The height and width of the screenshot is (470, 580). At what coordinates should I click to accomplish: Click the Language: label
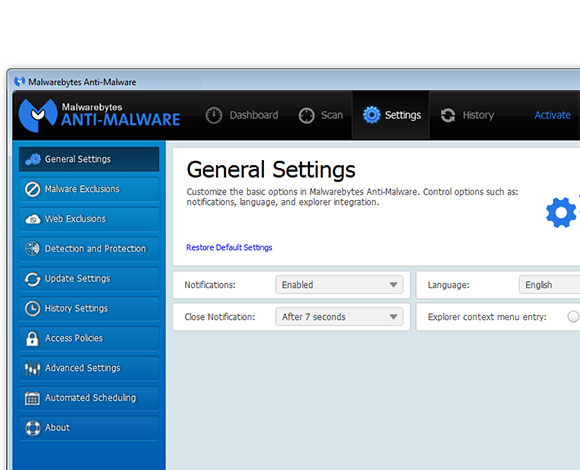click(448, 285)
